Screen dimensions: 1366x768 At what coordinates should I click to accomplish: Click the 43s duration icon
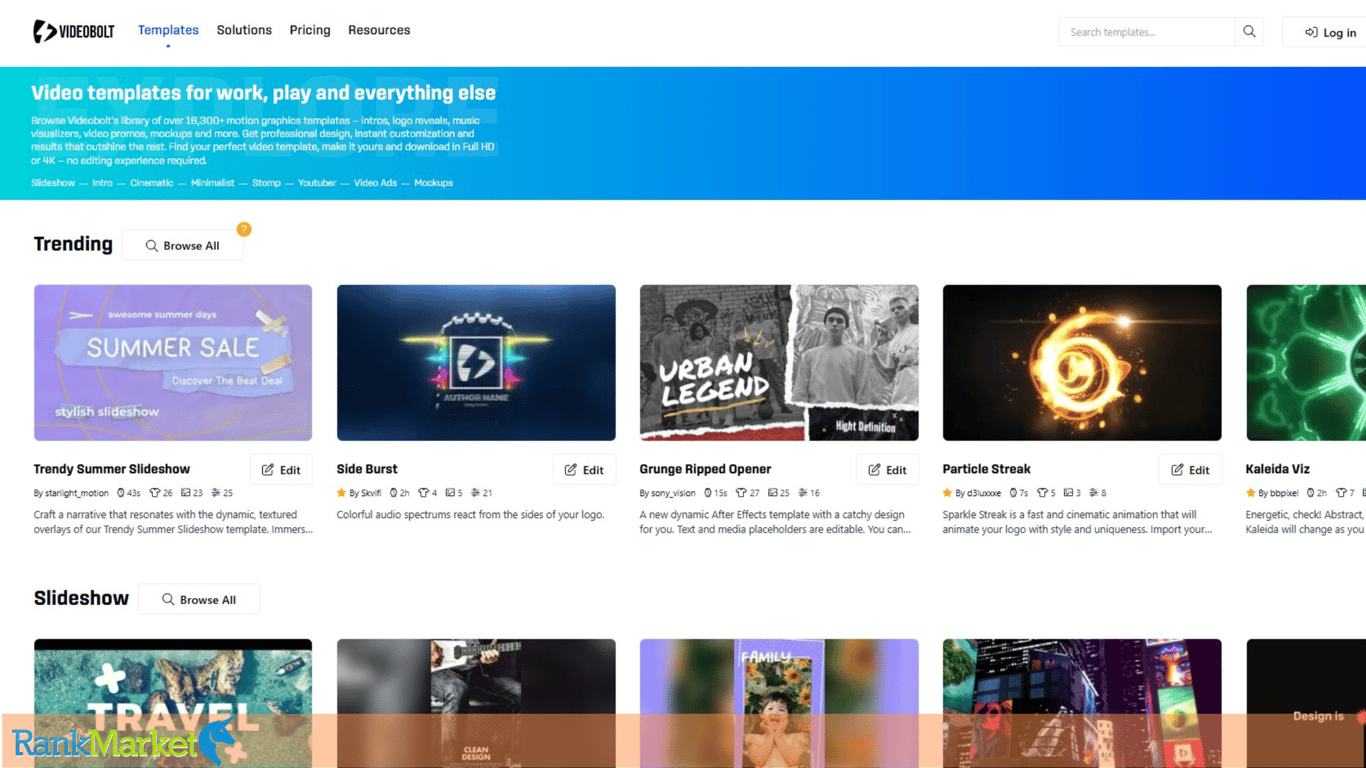(x=121, y=493)
